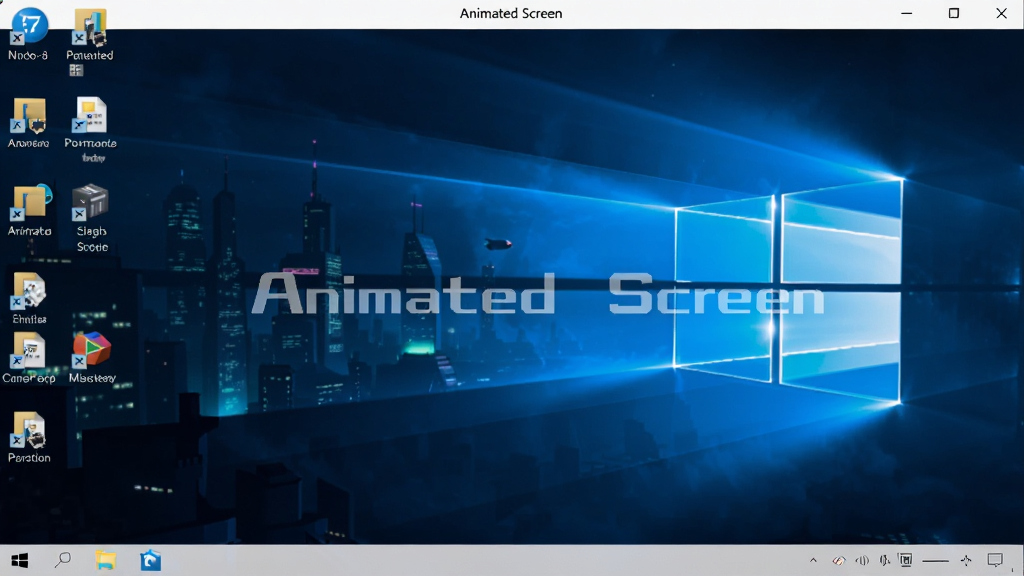Viewport: 1024px width, 576px height.
Task: Open taskbar search magnifier
Action: [63, 560]
